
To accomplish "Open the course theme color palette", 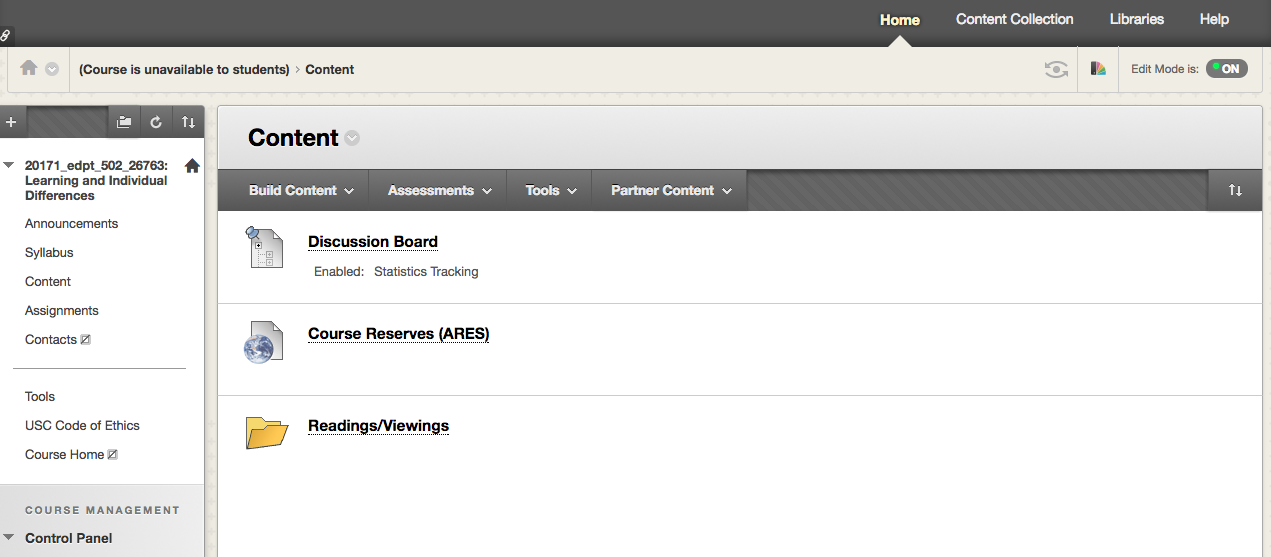I will (1098, 69).
